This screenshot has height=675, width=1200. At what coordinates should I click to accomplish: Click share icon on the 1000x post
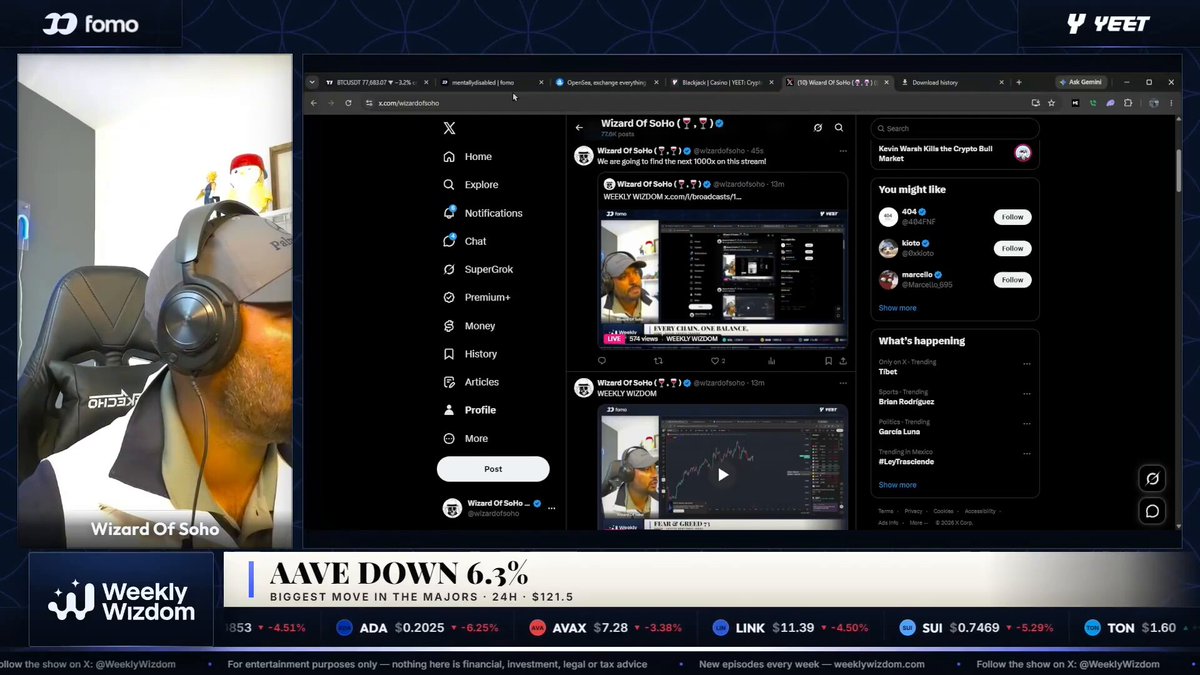[843, 361]
